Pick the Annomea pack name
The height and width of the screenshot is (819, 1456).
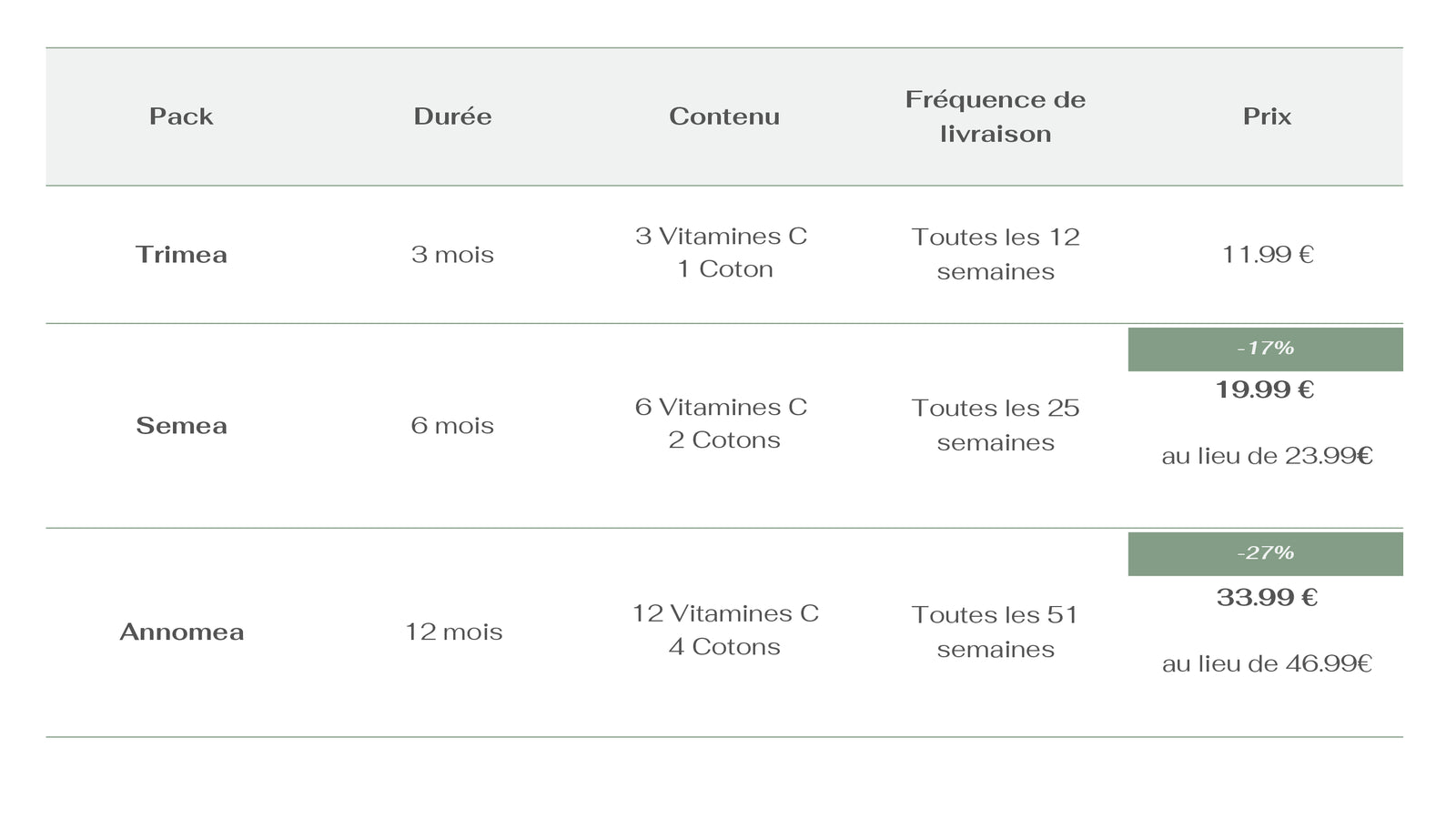coord(182,632)
